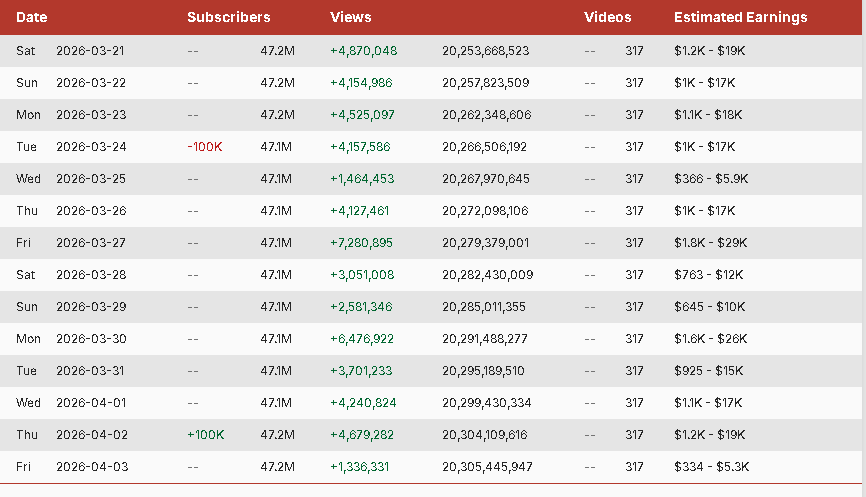Image resolution: width=866 pixels, height=497 pixels.
Task: Click daily views +4,157,586
Action: [x=360, y=147]
